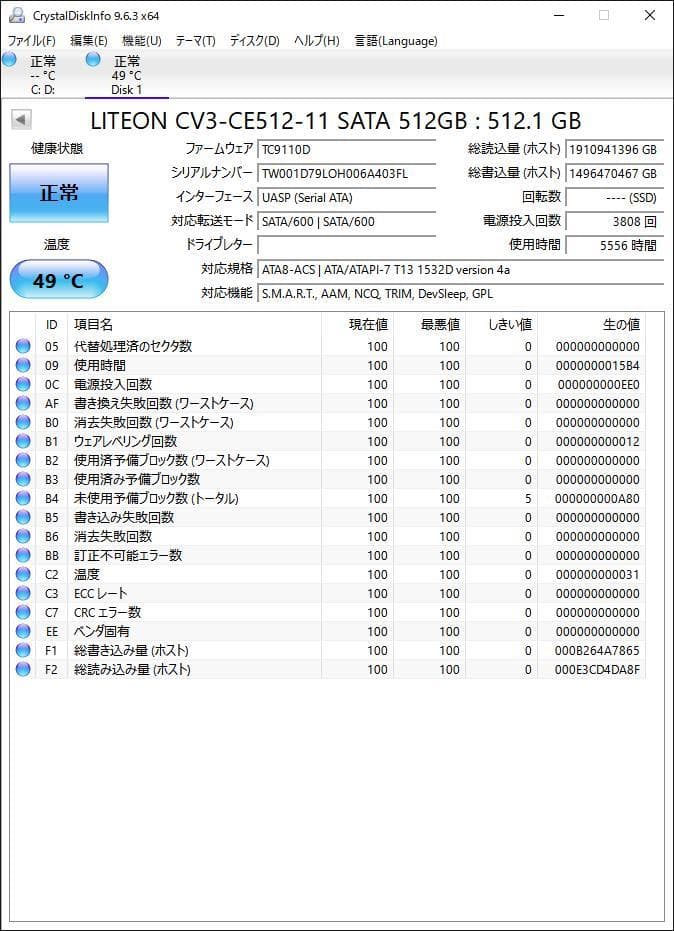Click the 総読込量 value 1910941396 GB

click(x=614, y=150)
